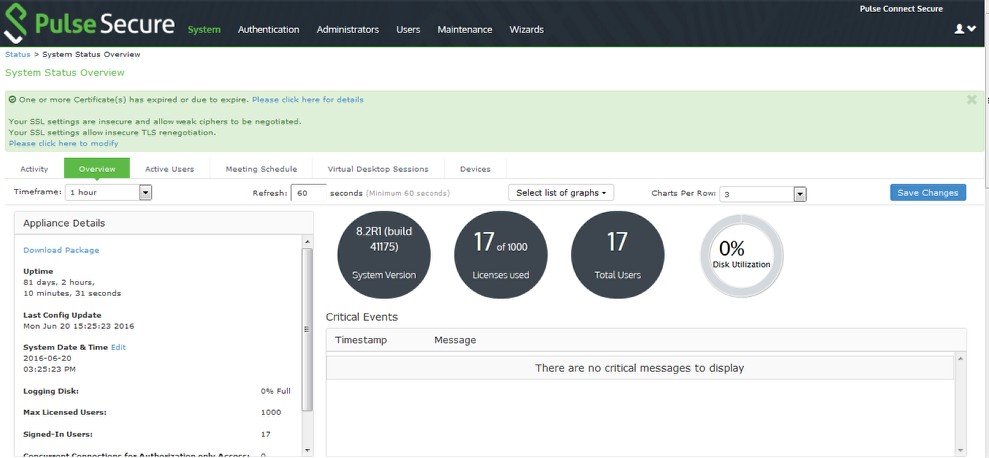Switch to the Active Users tab

click(x=169, y=169)
